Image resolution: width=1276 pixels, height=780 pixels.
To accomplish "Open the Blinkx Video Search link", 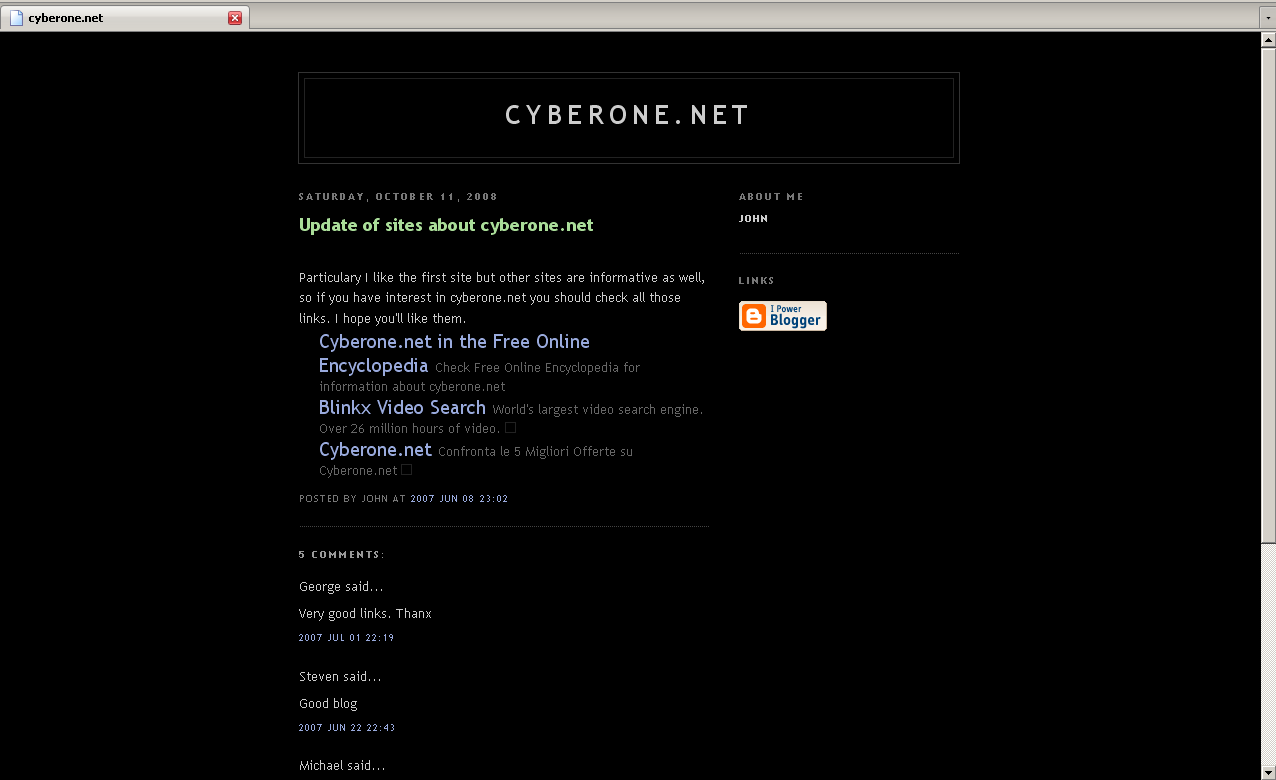I will pos(402,408).
